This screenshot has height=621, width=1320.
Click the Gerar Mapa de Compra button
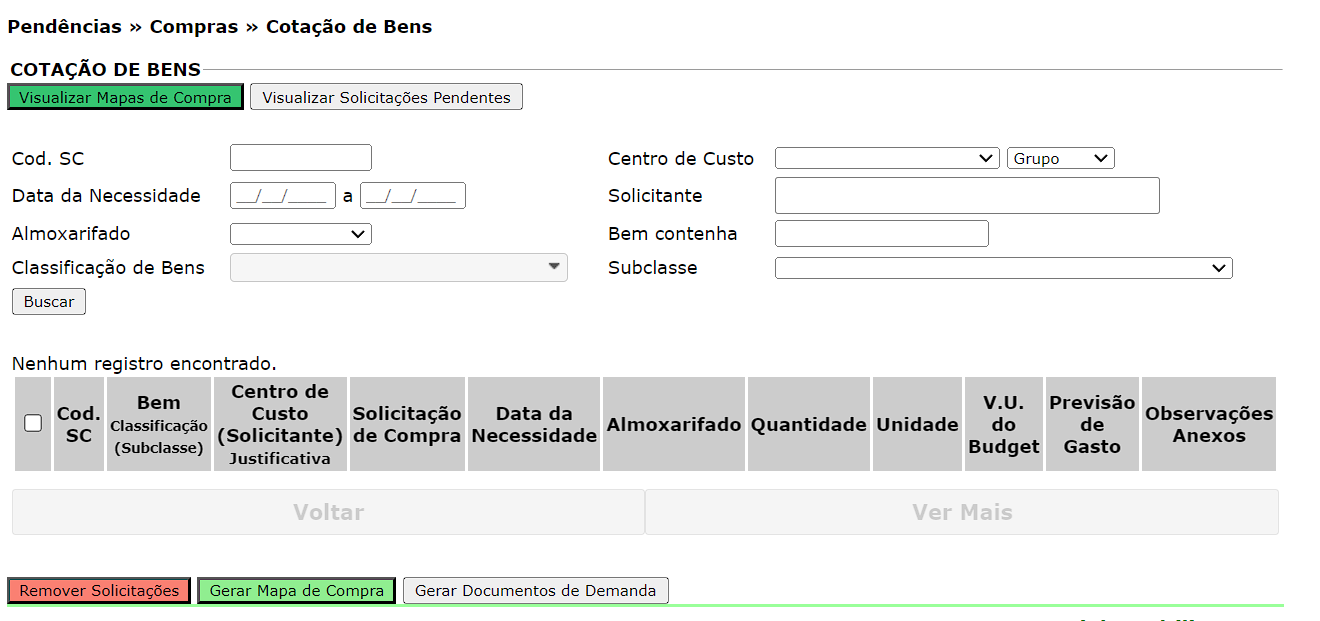[x=296, y=591]
